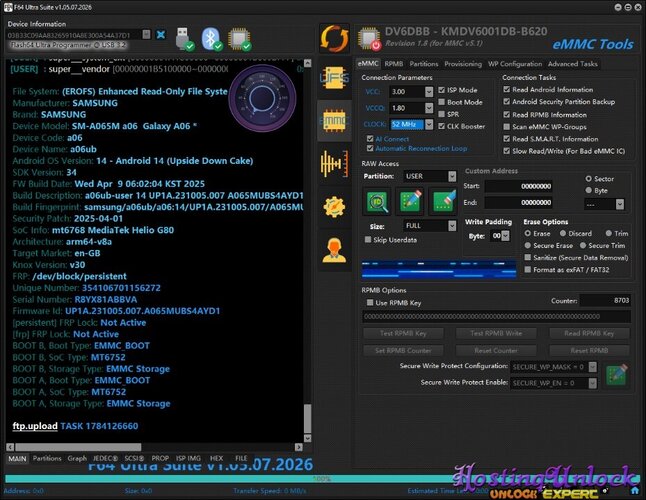Click the Reset Counter button
This screenshot has width=646, height=500.
tap(496, 350)
